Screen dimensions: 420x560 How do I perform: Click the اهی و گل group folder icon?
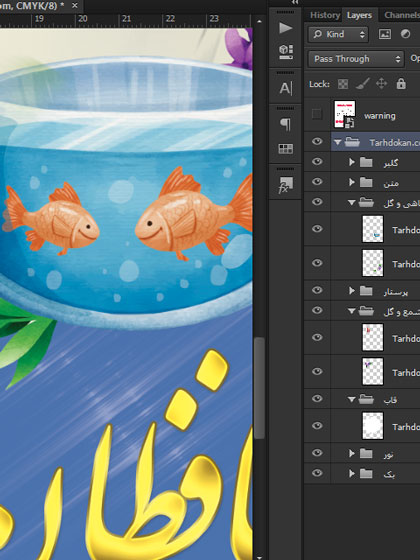[366, 202]
